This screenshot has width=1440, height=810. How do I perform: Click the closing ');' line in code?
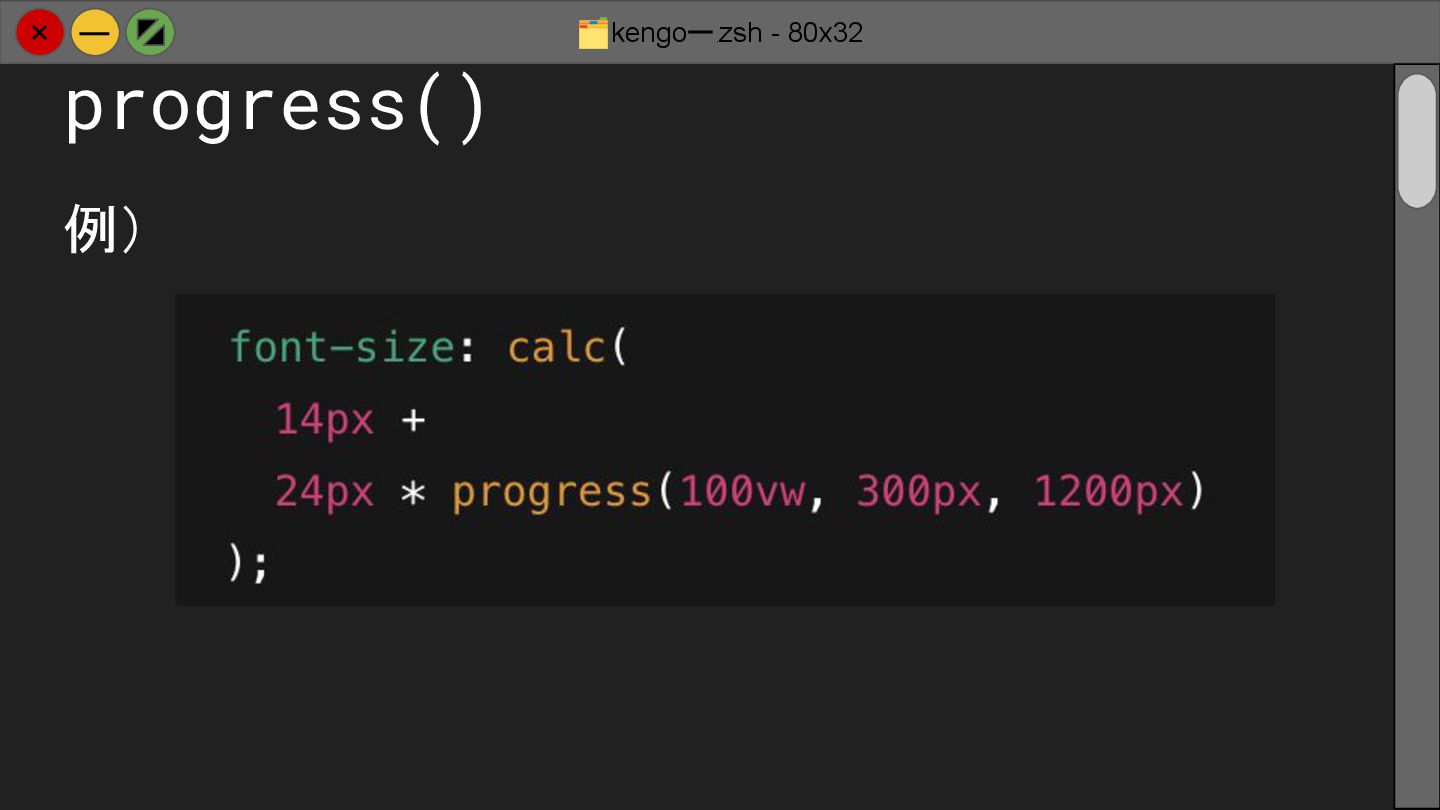[x=248, y=563]
